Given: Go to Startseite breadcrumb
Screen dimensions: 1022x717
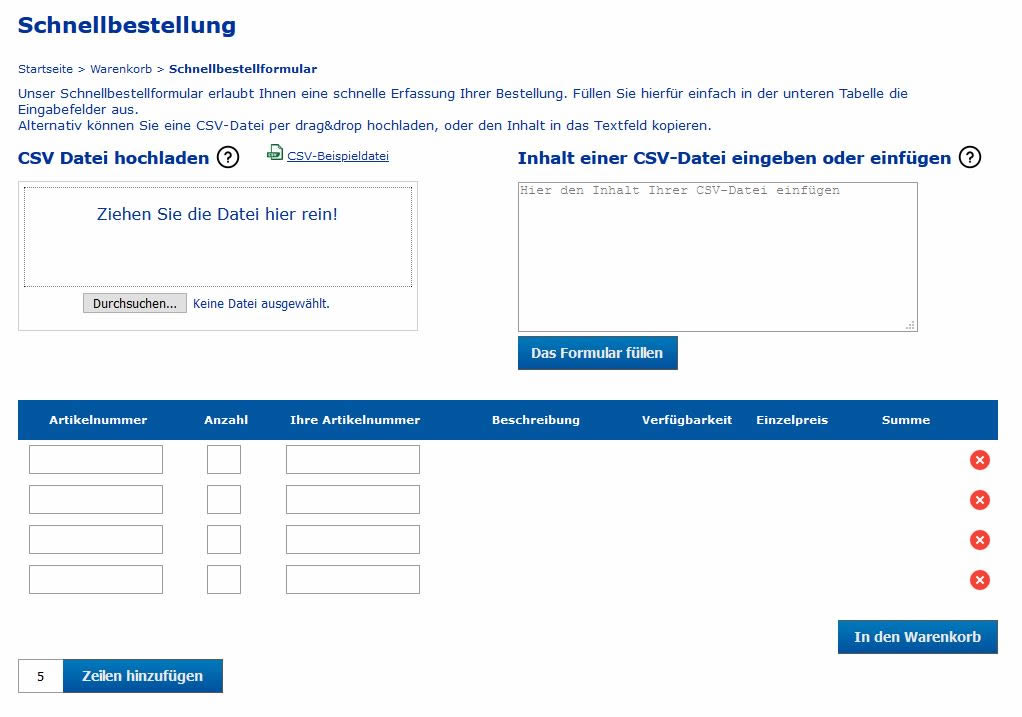Looking at the screenshot, I should click(45, 69).
